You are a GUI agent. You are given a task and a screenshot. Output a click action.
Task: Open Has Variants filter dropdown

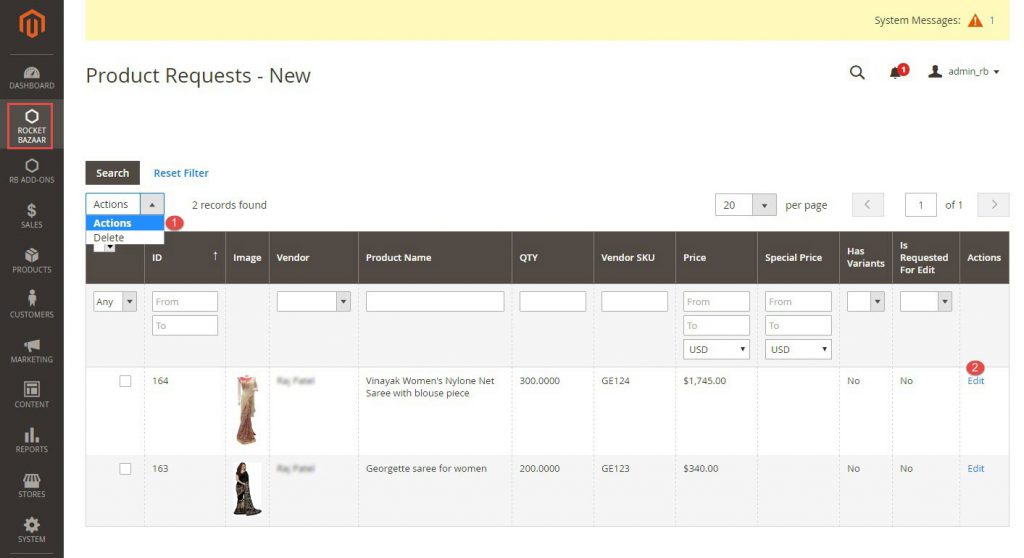865,301
